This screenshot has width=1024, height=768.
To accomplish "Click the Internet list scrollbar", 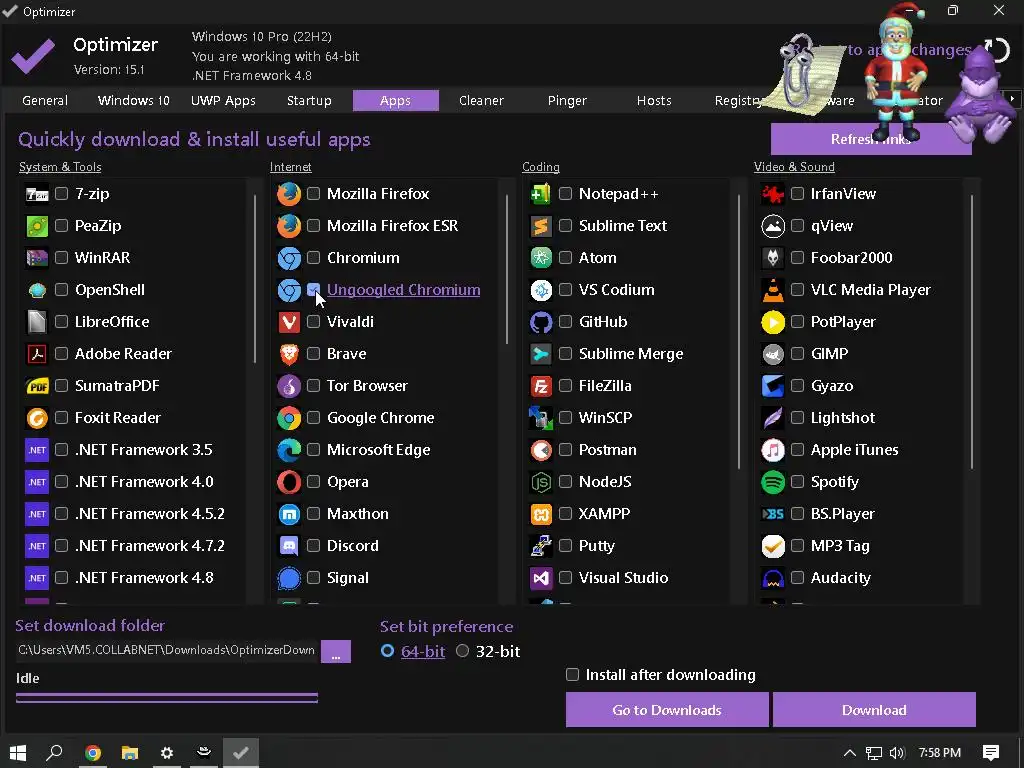I will point(507,269).
